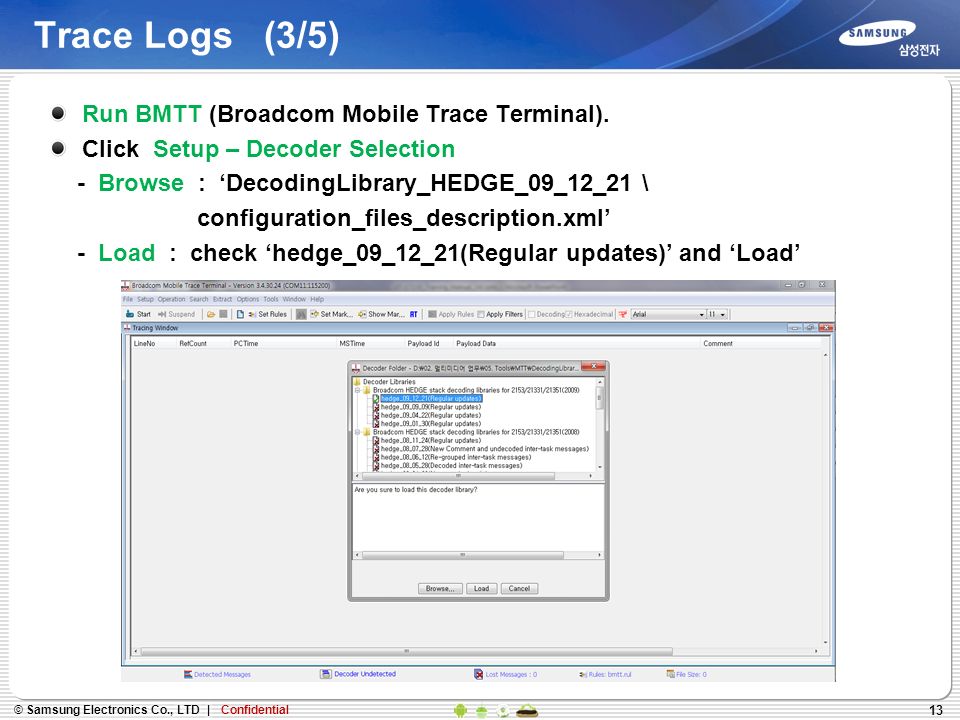960x720 pixels.
Task: Click the gray icon before Set Mark
Action: (301, 314)
